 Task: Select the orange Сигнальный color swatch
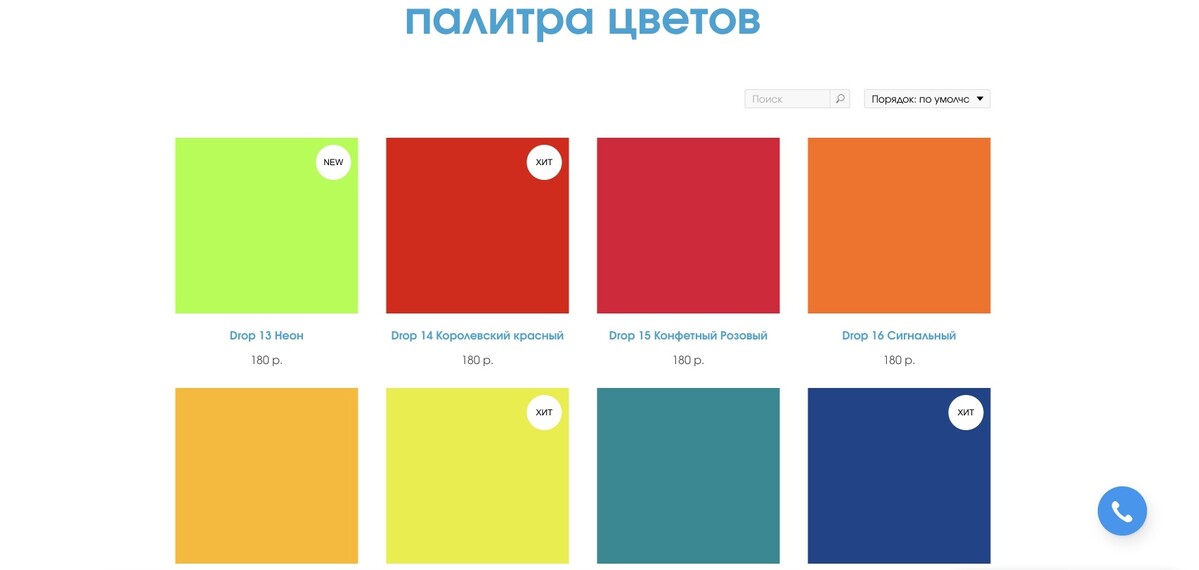[x=899, y=226]
